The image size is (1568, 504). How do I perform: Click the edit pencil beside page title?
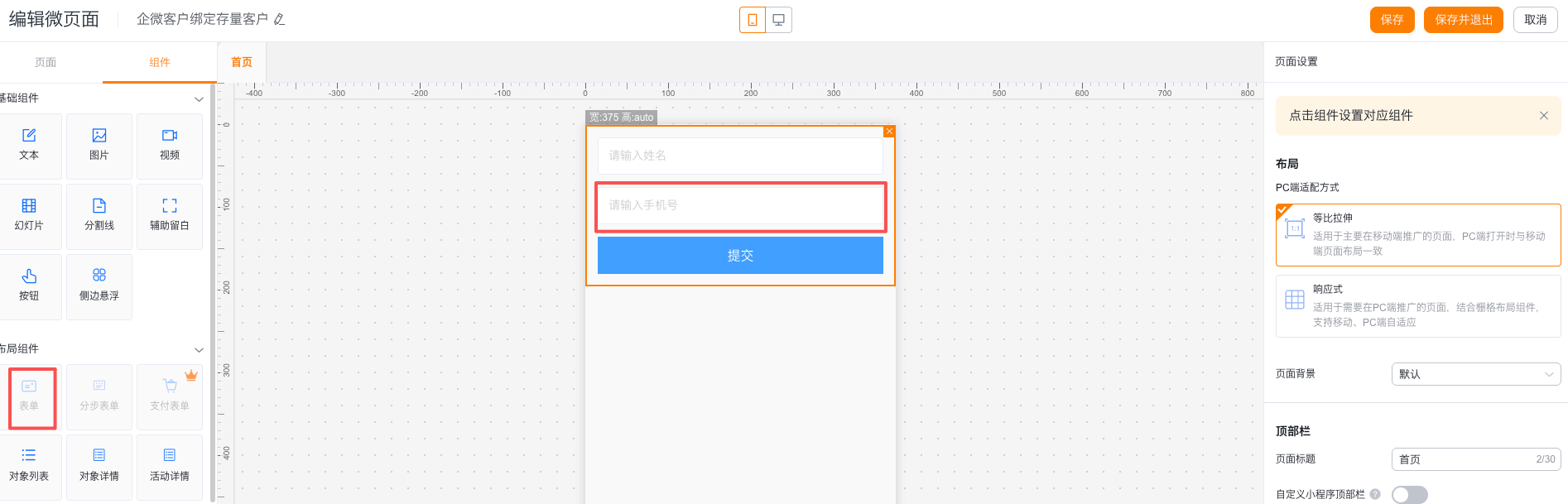280,19
